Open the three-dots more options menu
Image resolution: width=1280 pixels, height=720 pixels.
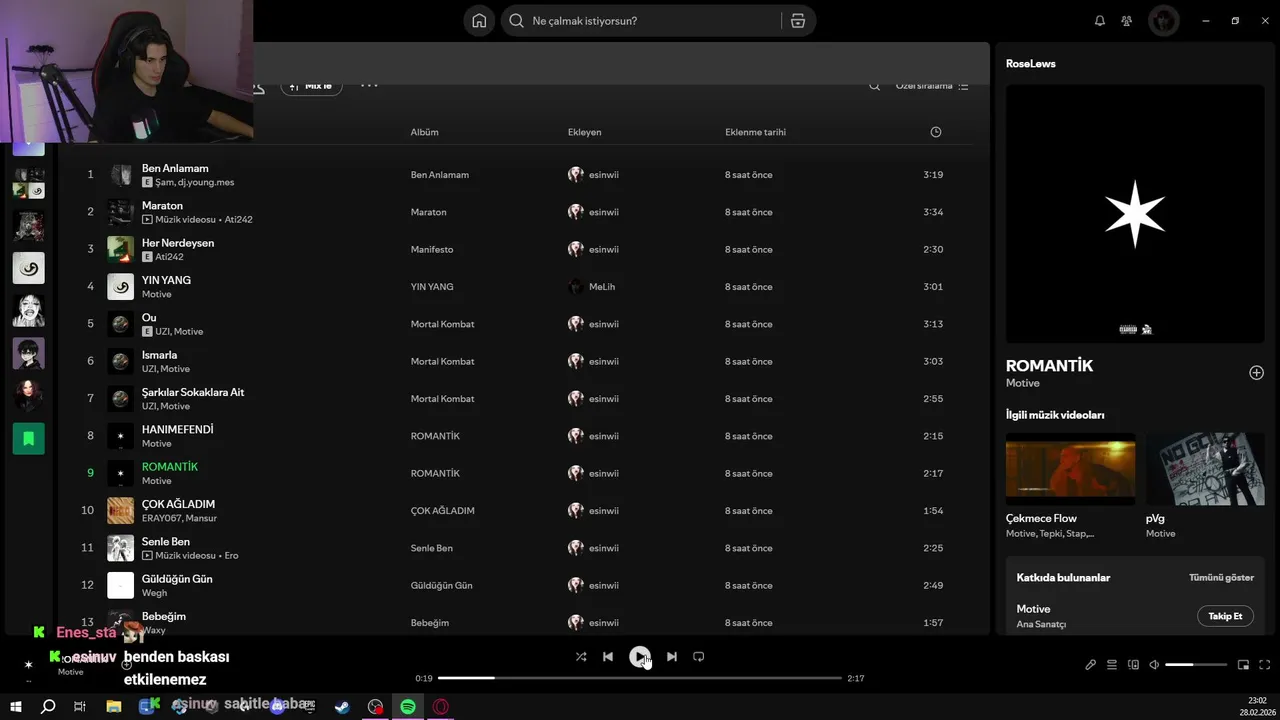[x=369, y=86]
